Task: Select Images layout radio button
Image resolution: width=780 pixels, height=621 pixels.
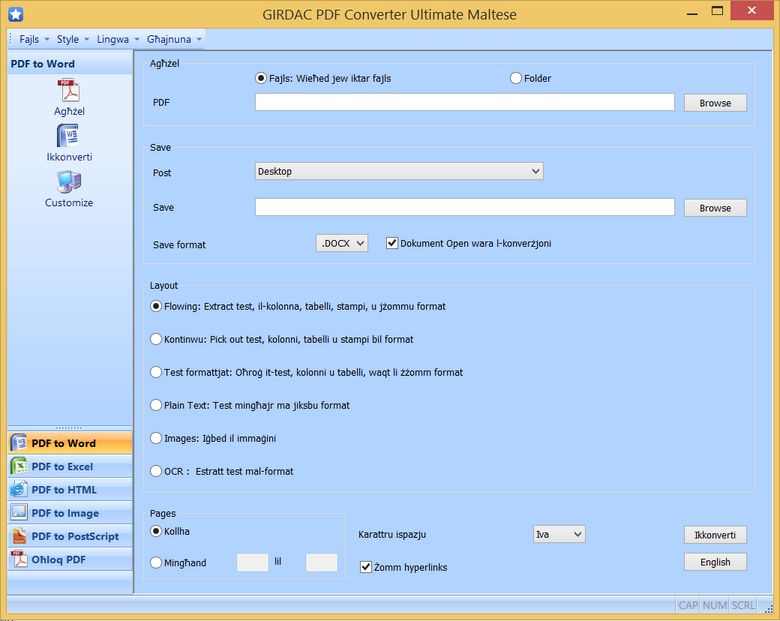Action: coord(156,438)
